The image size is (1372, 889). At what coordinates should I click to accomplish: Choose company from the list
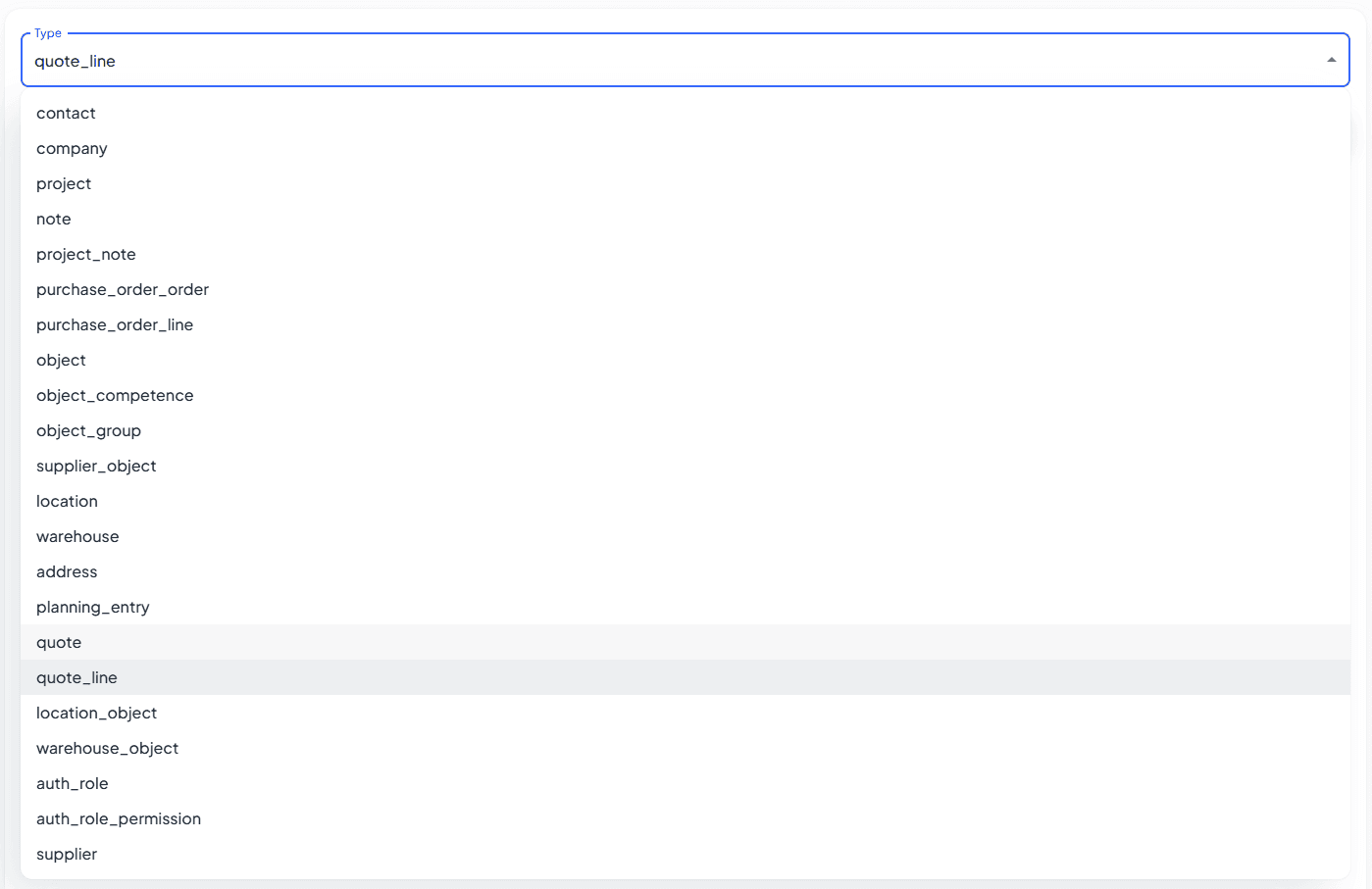click(73, 149)
